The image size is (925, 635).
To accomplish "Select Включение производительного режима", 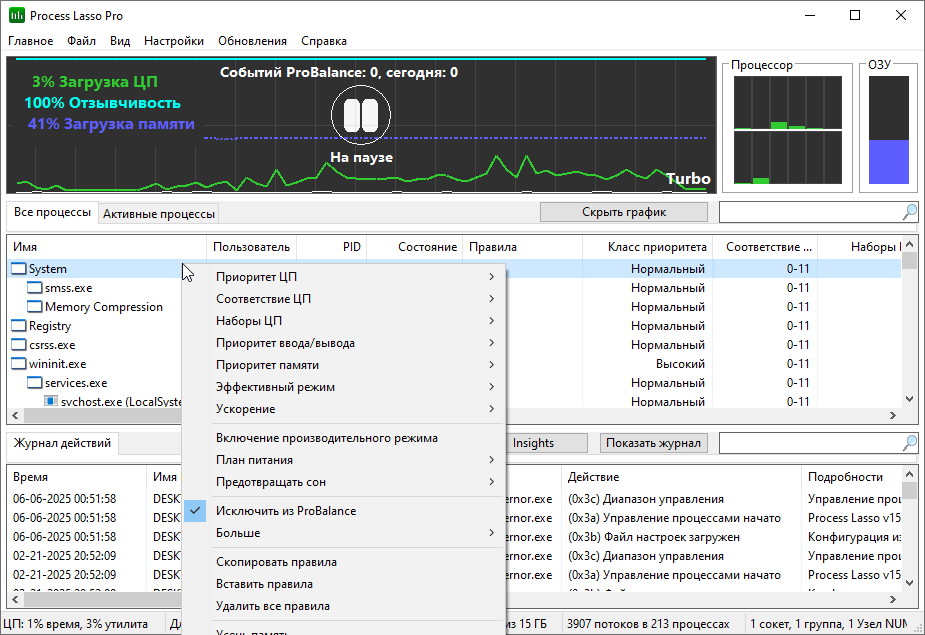I will coord(327,438).
